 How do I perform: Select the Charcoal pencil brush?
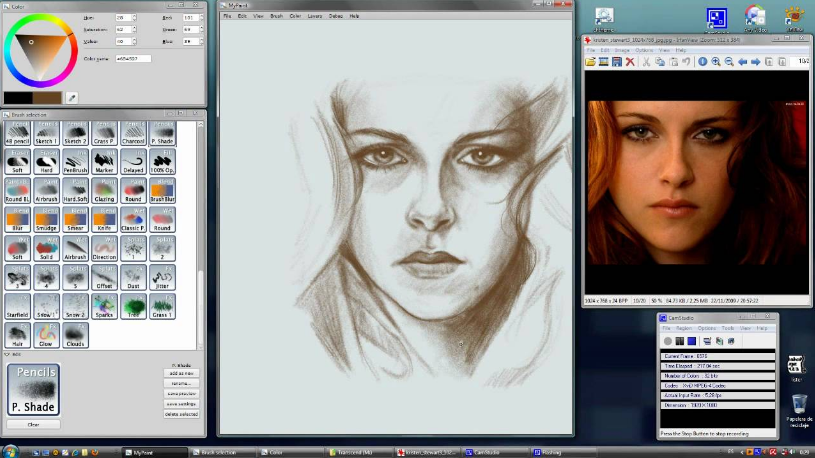coord(133,134)
